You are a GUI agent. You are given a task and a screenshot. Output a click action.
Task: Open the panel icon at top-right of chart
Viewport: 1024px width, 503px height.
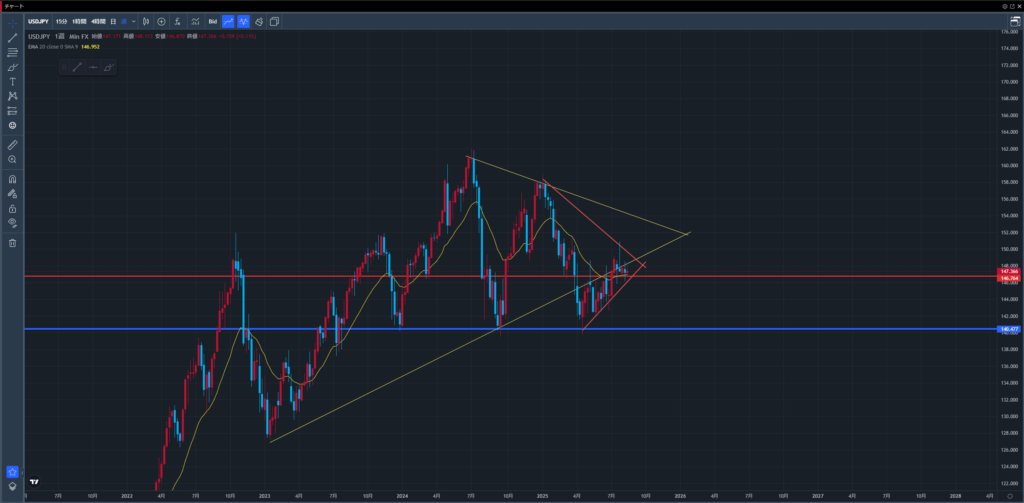[x=1015, y=22]
